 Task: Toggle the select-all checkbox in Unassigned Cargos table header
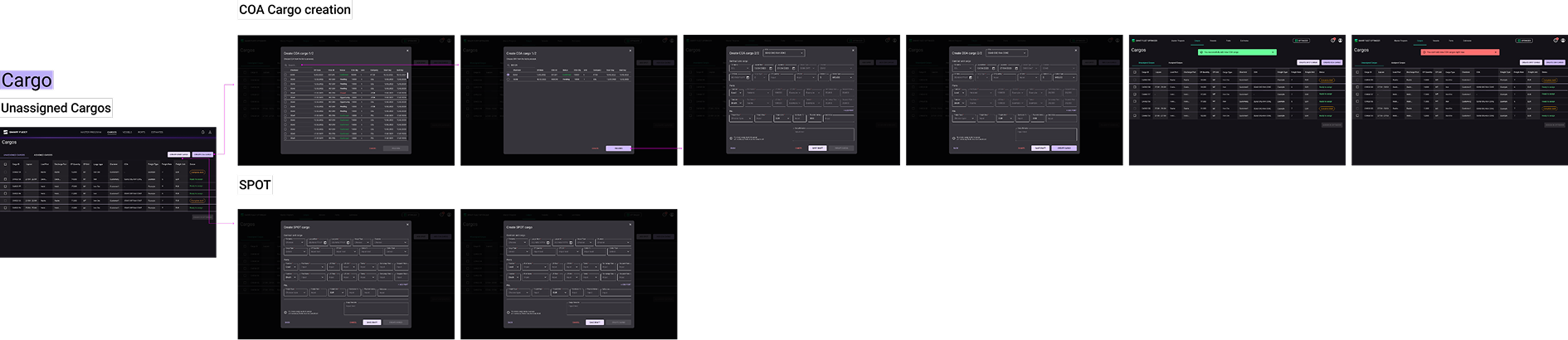pos(5,164)
